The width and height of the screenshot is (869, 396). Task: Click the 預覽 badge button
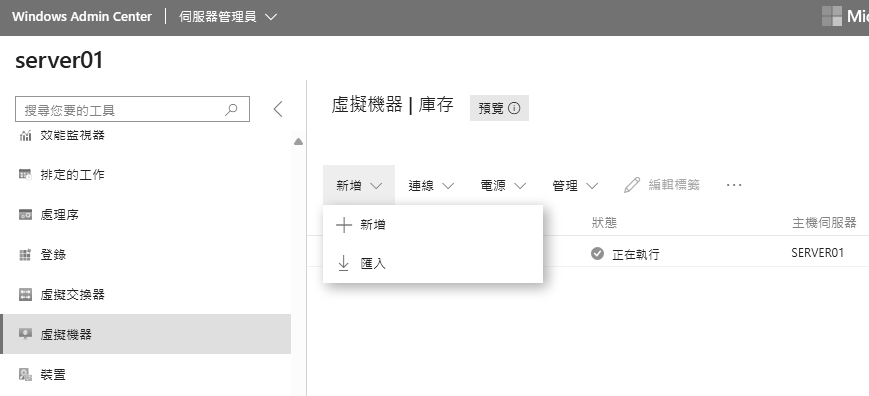tap(499, 108)
